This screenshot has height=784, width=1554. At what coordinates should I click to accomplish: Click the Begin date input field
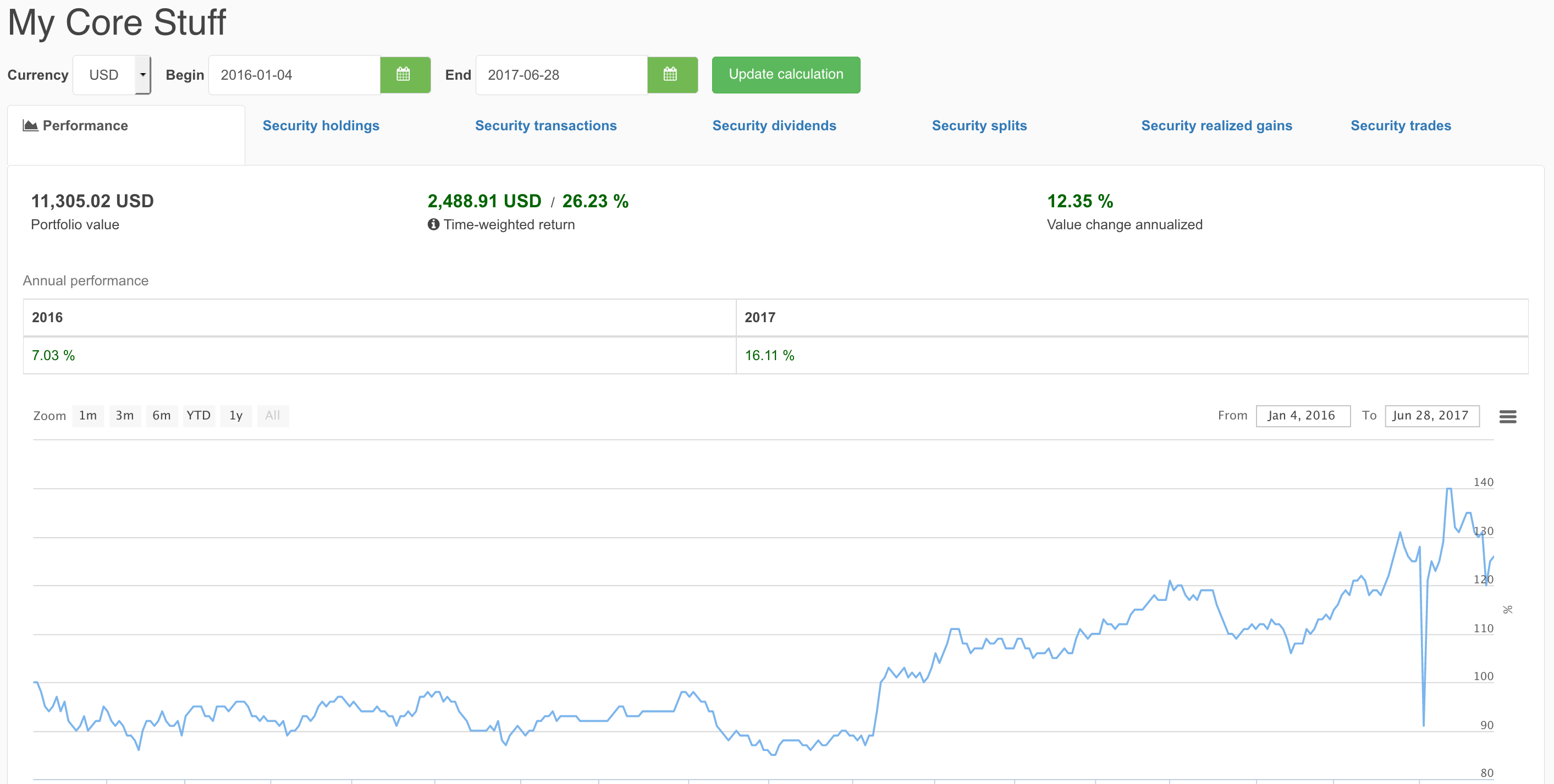294,75
